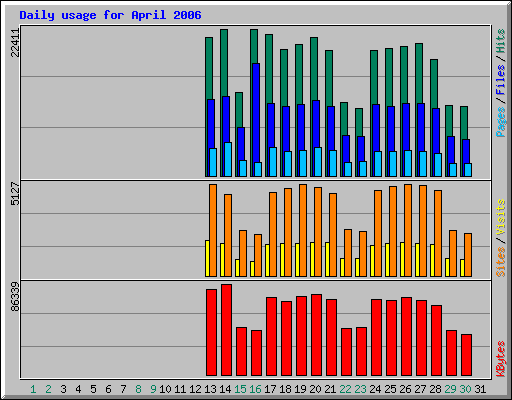The image size is (512, 400).
Task: Click the 5127 axis value
Action: point(15,194)
